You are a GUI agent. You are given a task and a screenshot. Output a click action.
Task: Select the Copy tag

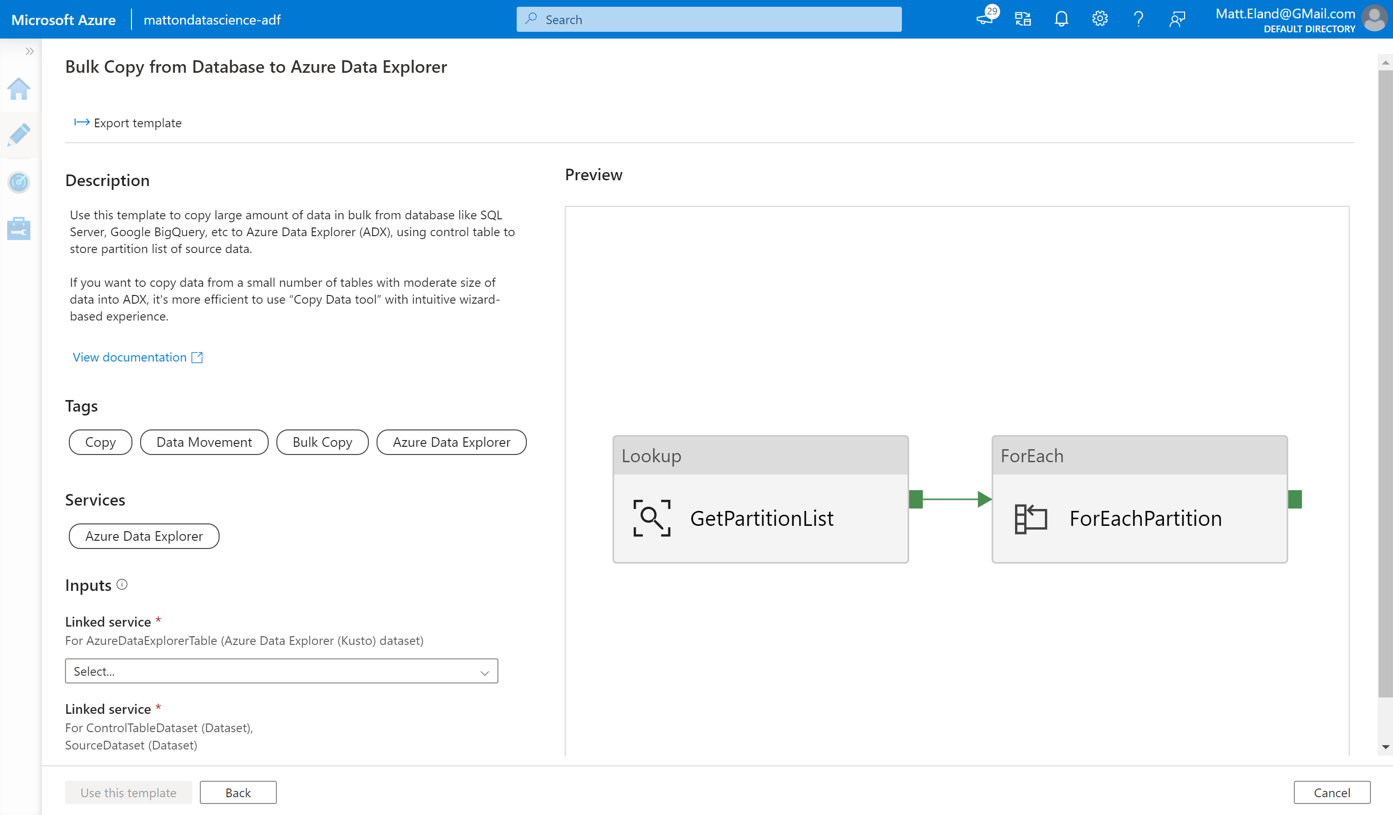(100, 442)
